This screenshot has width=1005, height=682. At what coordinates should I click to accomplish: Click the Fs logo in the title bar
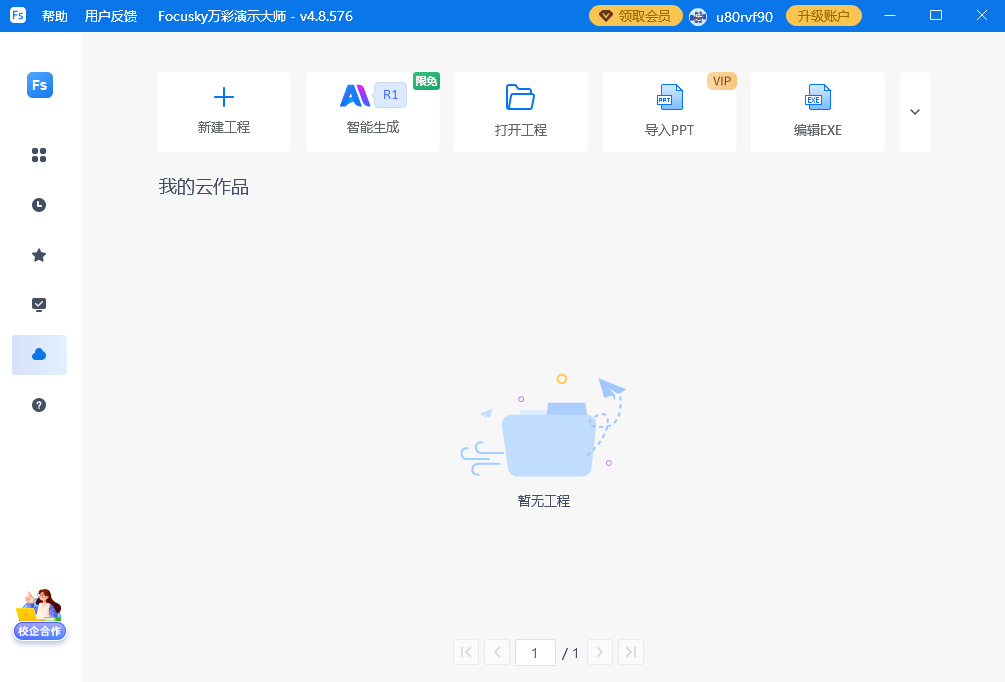point(18,15)
